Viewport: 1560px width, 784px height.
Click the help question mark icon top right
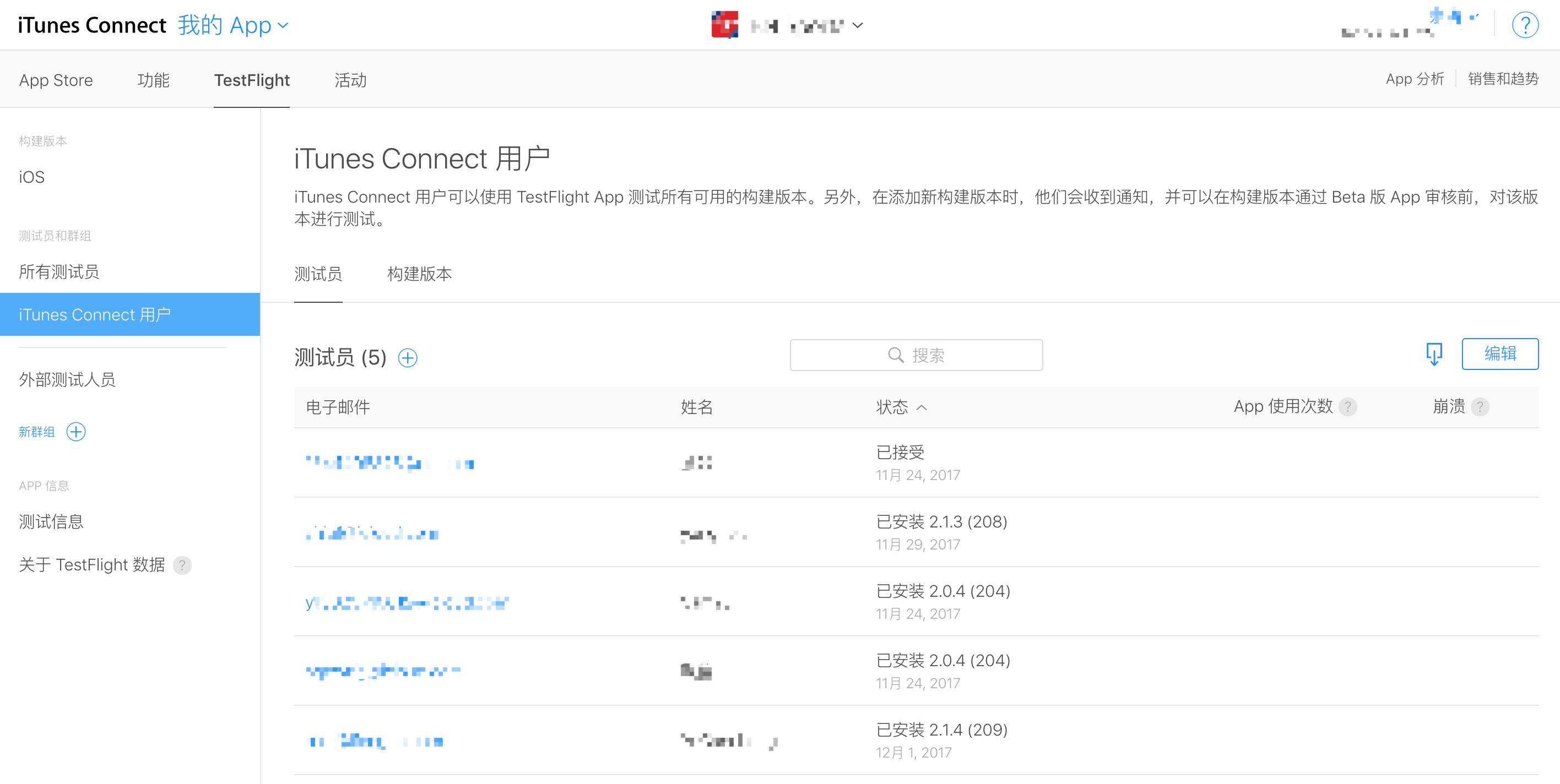pos(1524,25)
